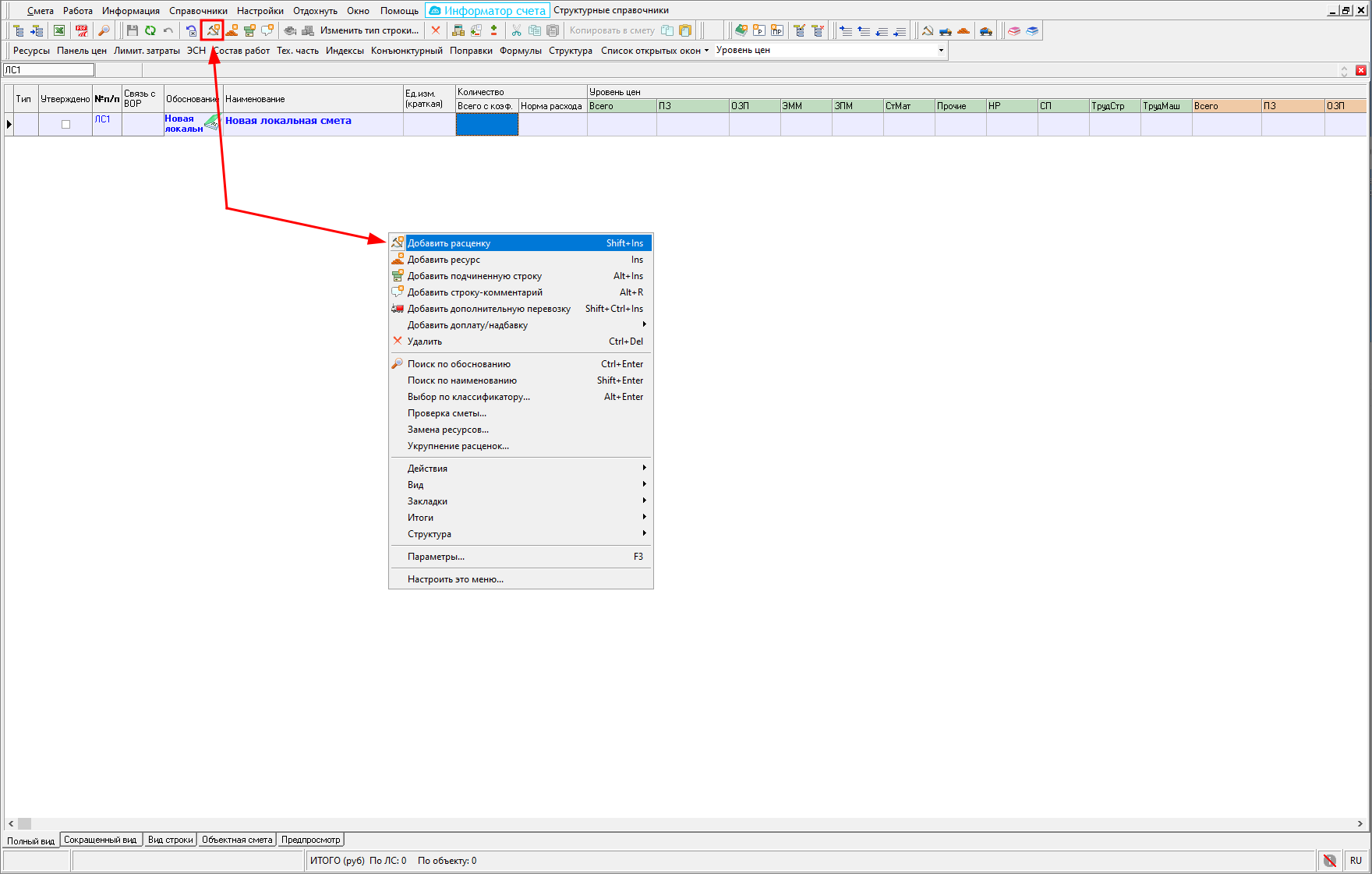Click the ЛС1 input field above table

pyautogui.click(x=48, y=70)
